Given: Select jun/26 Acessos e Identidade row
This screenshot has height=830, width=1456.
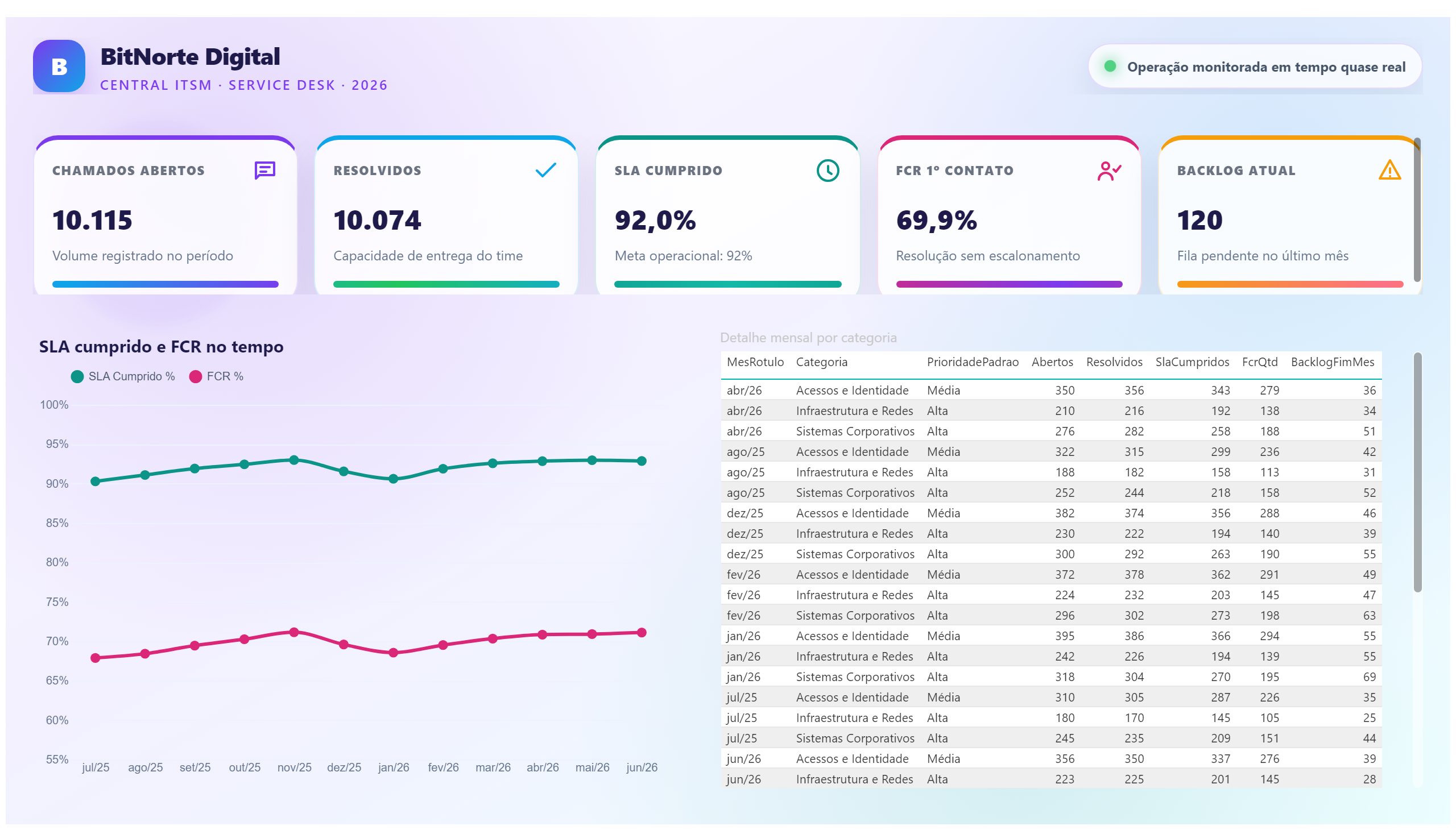Looking at the screenshot, I should [x=1050, y=759].
